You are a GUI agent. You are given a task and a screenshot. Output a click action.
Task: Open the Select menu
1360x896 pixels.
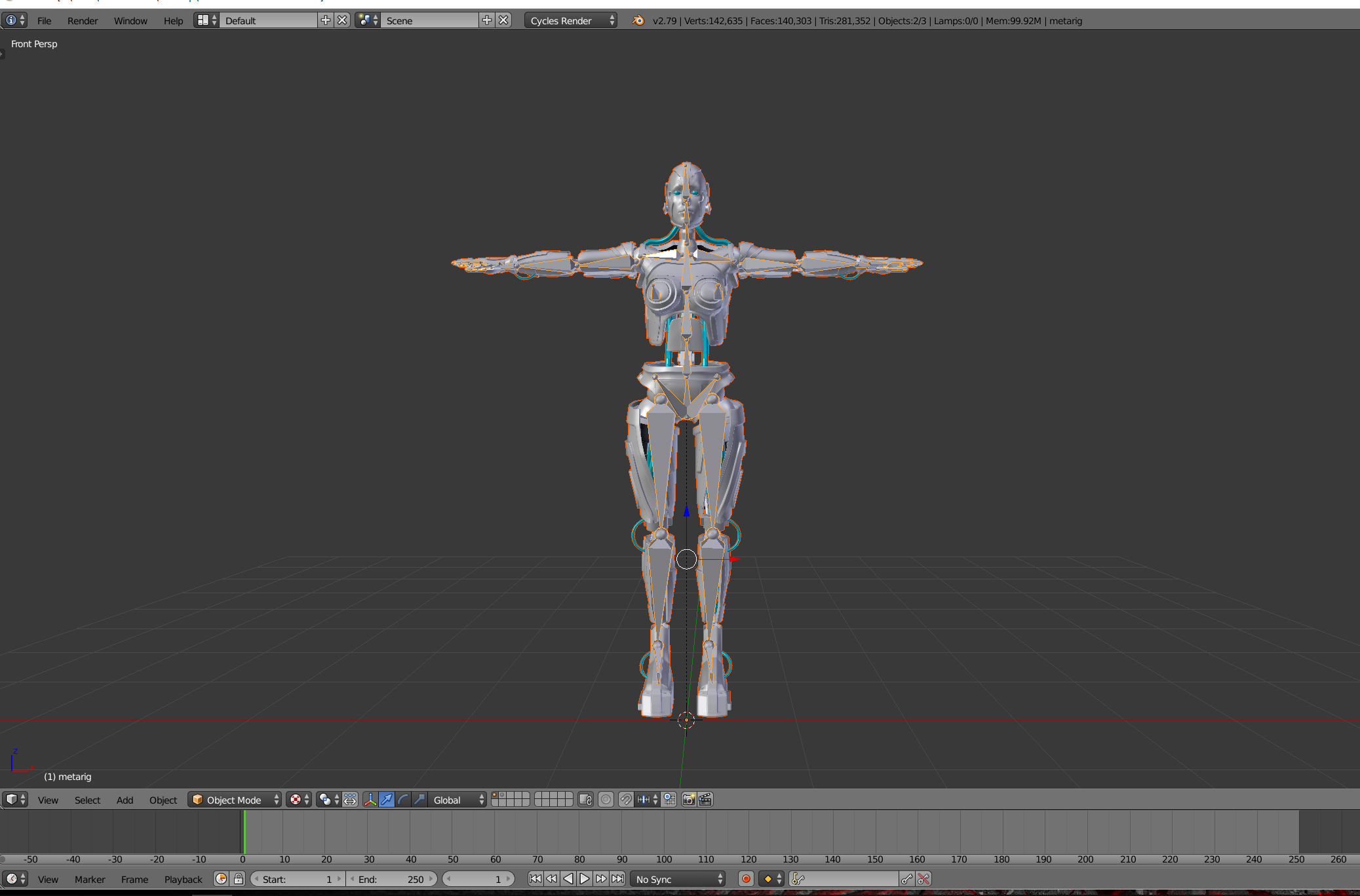(x=87, y=800)
